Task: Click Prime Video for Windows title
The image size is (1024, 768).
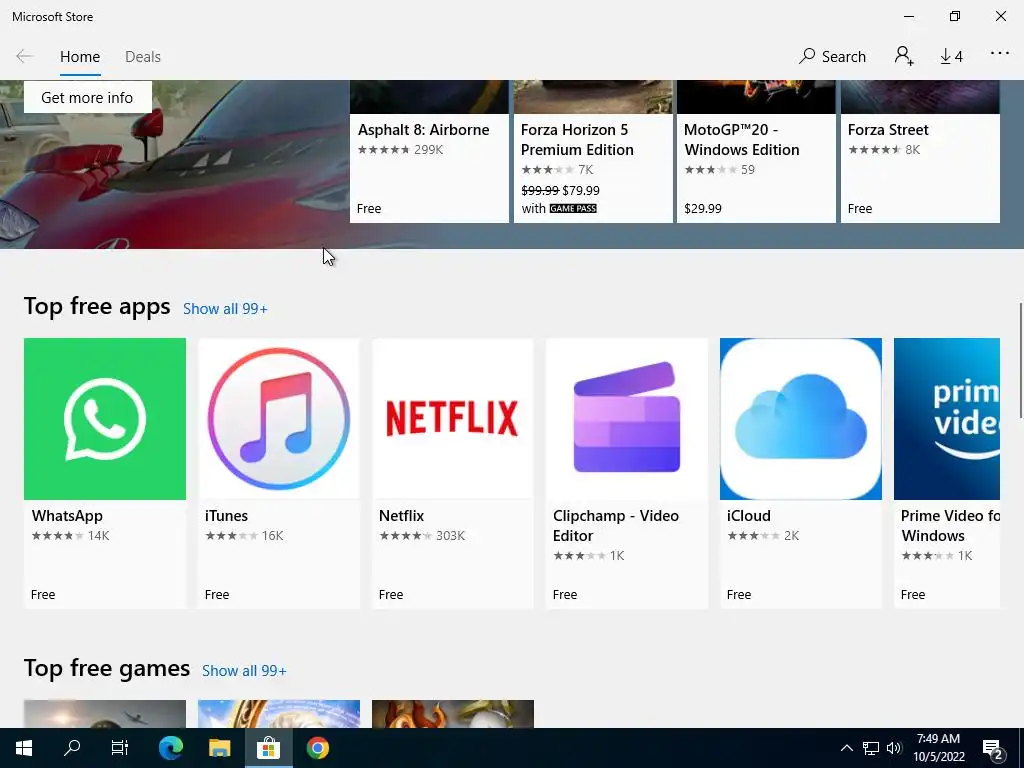Action: click(x=950, y=526)
